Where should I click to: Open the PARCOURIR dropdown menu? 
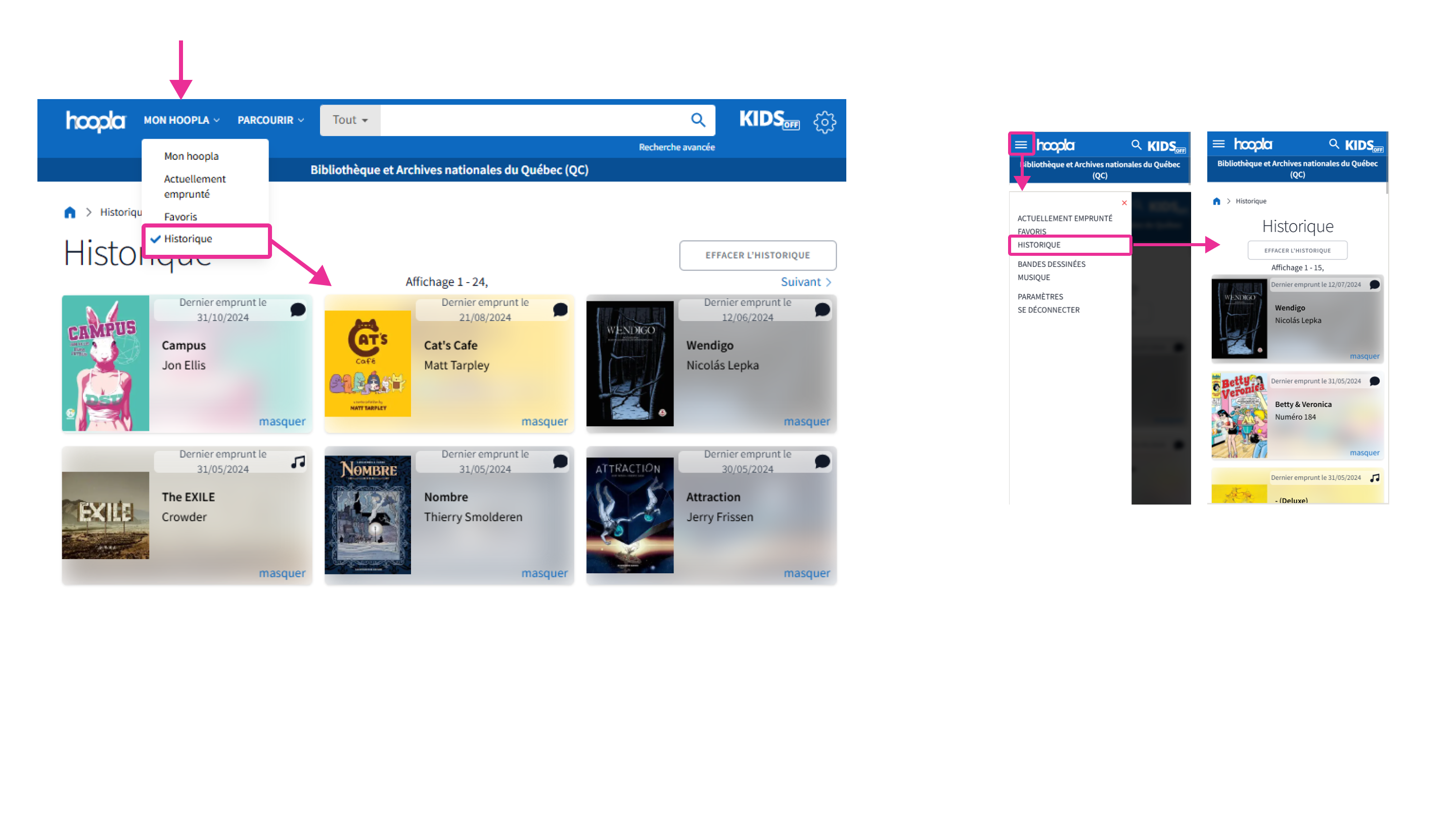(x=271, y=120)
